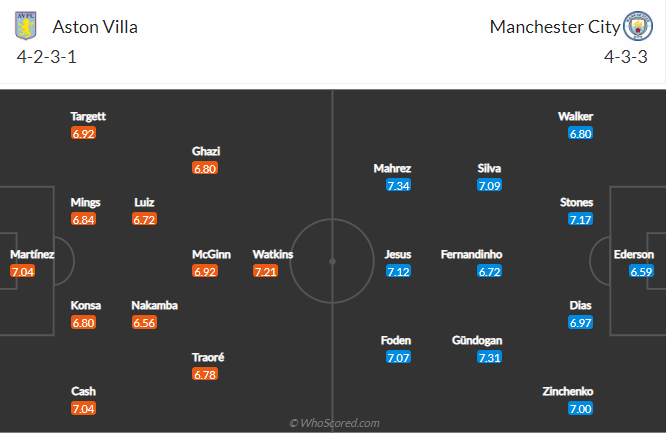666x433 pixels.
Task: Click the Manchester City club crest
Action: click(636, 26)
